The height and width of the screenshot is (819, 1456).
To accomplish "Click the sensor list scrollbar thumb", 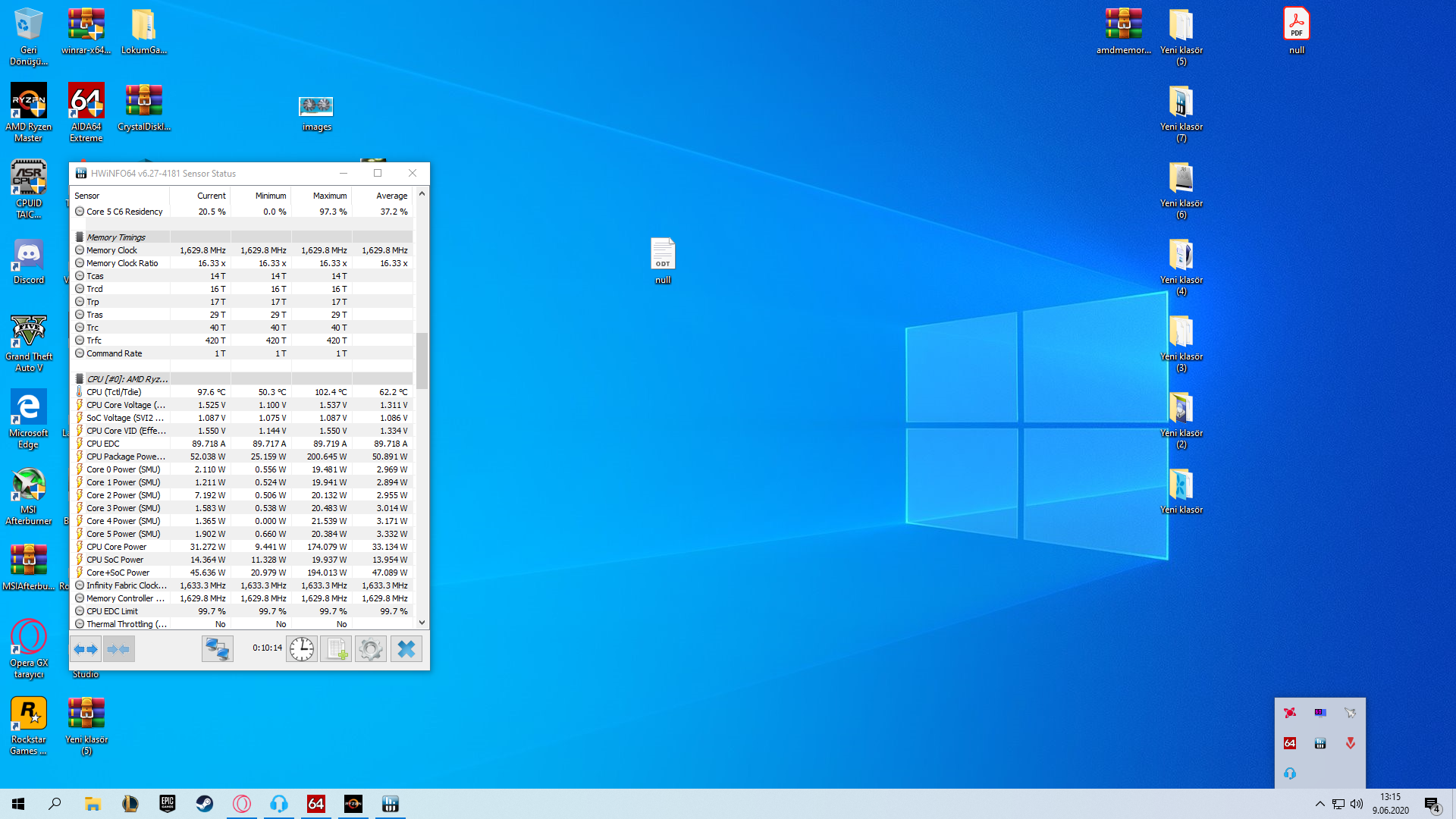I will (422, 360).
